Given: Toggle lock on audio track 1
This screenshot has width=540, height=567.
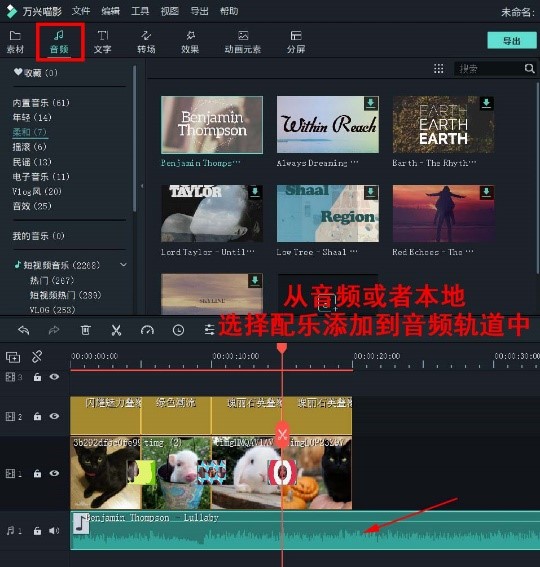Looking at the screenshot, I should click(37, 531).
